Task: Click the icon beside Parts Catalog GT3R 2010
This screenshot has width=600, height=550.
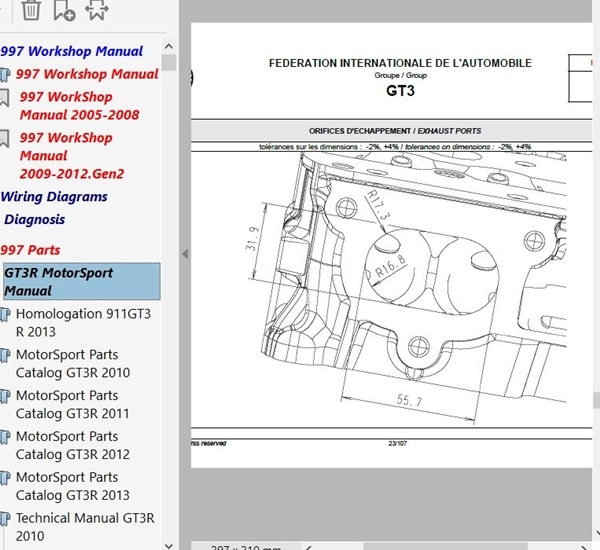Action: click(5, 356)
